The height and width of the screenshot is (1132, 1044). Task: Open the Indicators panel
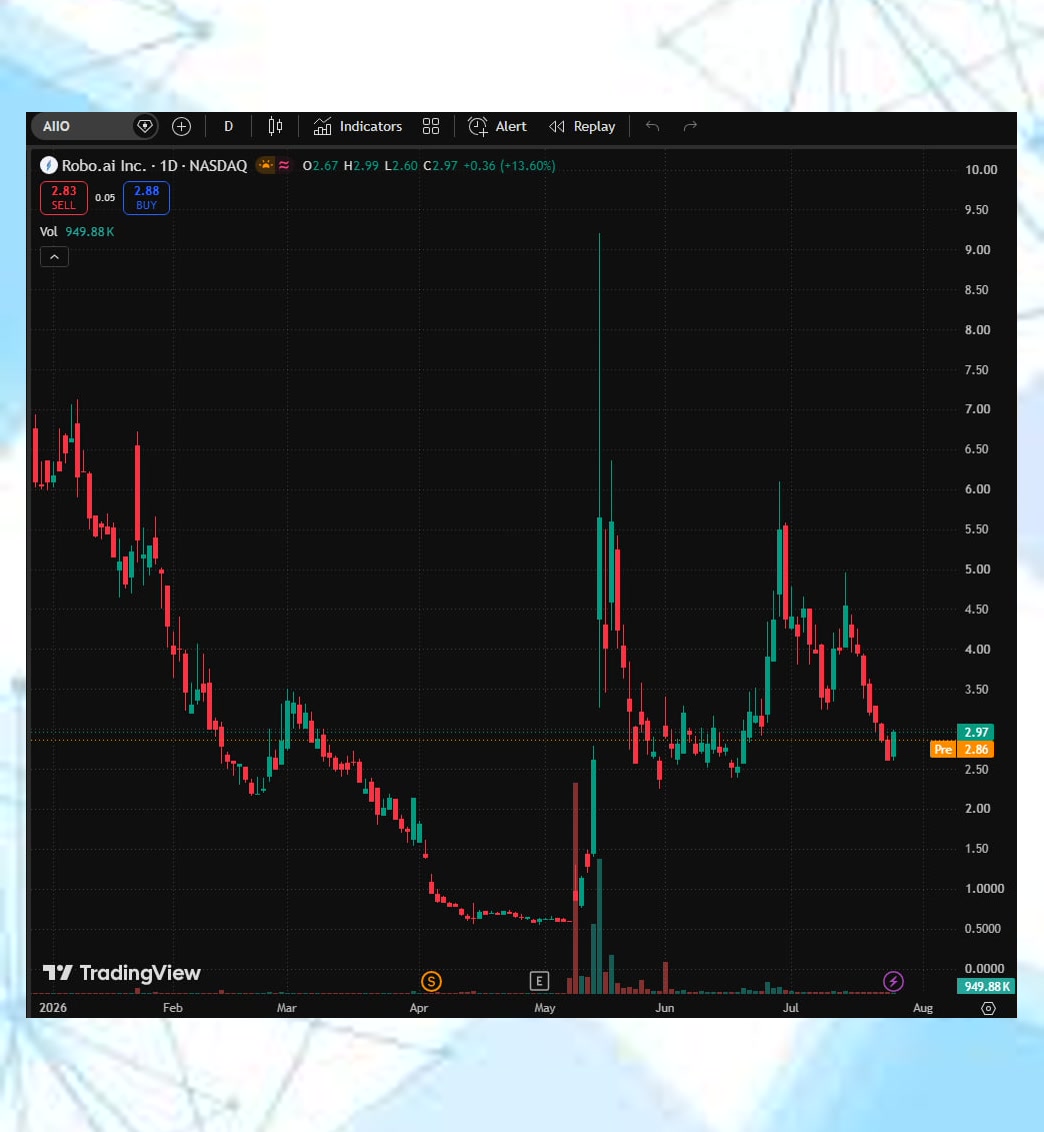pos(357,126)
